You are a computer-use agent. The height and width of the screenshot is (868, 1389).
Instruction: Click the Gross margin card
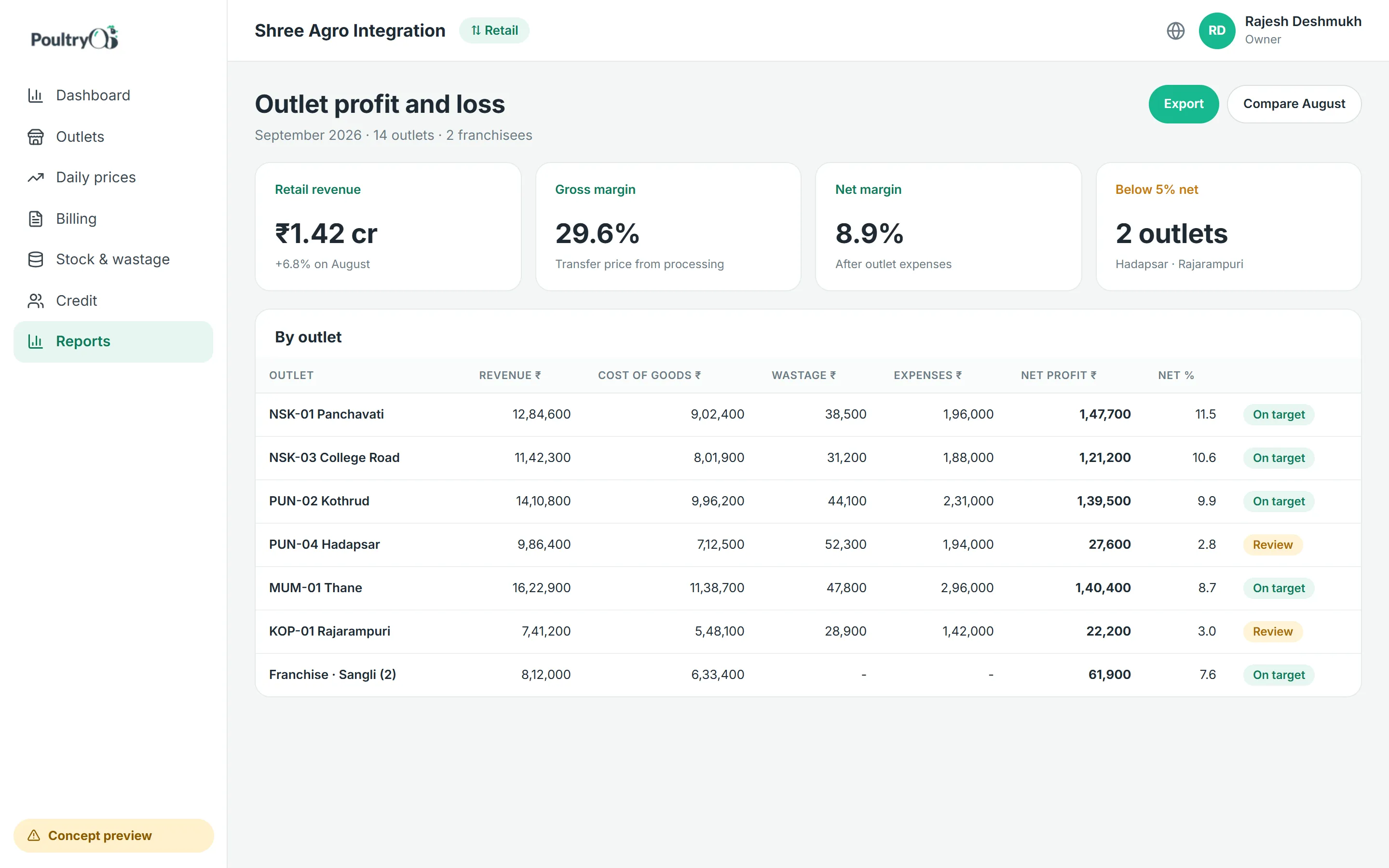coord(668,227)
